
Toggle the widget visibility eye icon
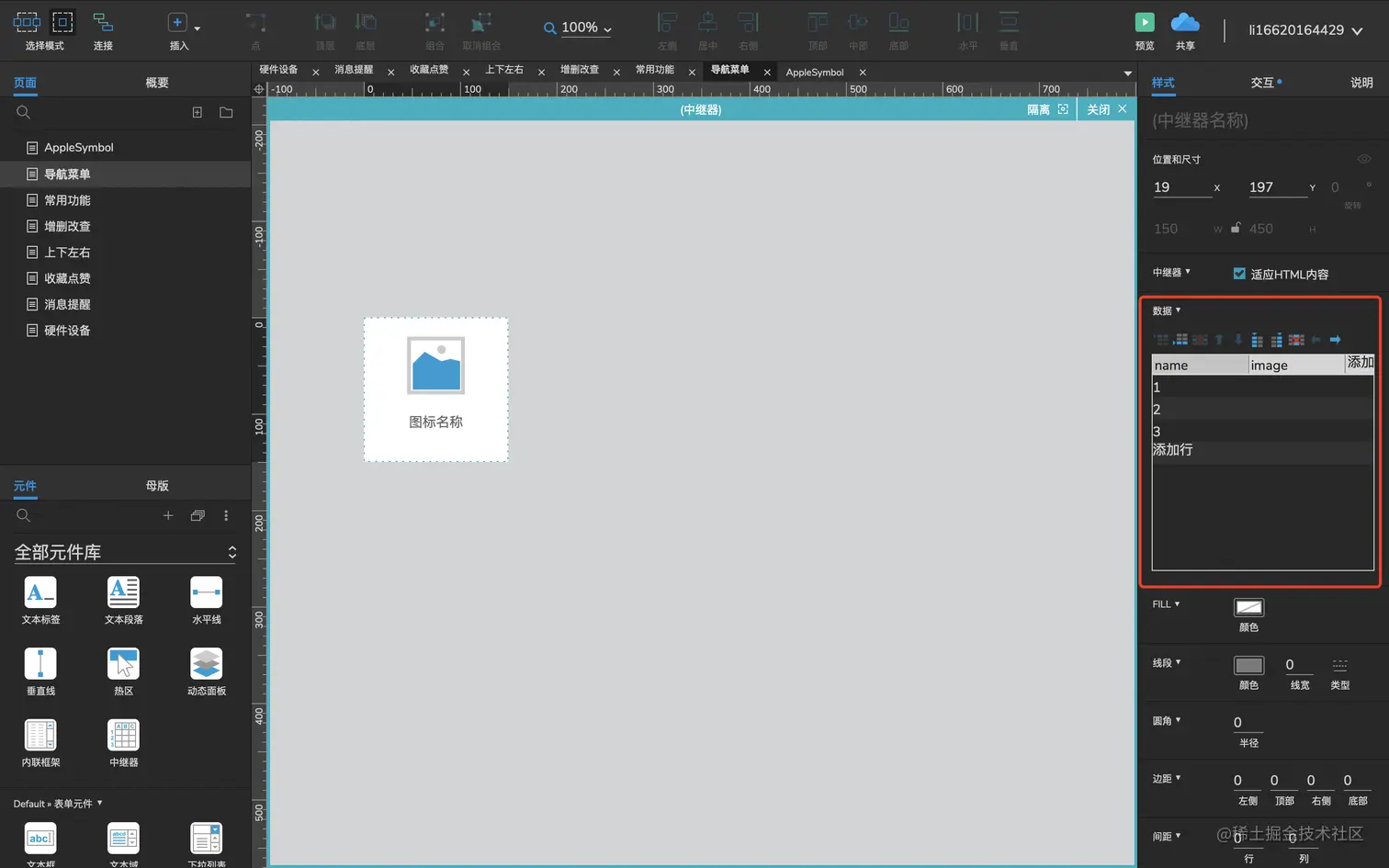[x=1364, y=159]
